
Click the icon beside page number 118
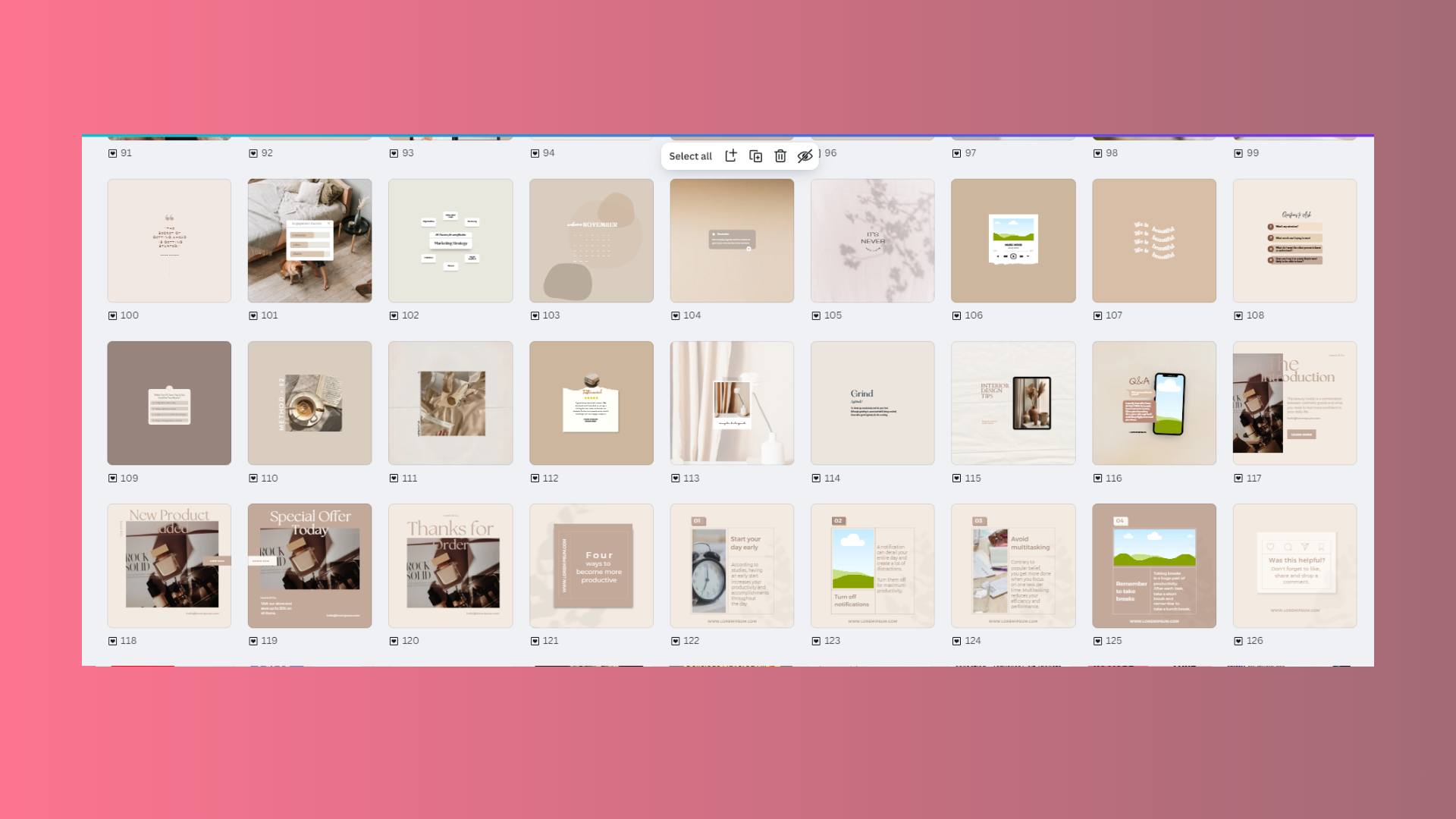click(112, 641)
